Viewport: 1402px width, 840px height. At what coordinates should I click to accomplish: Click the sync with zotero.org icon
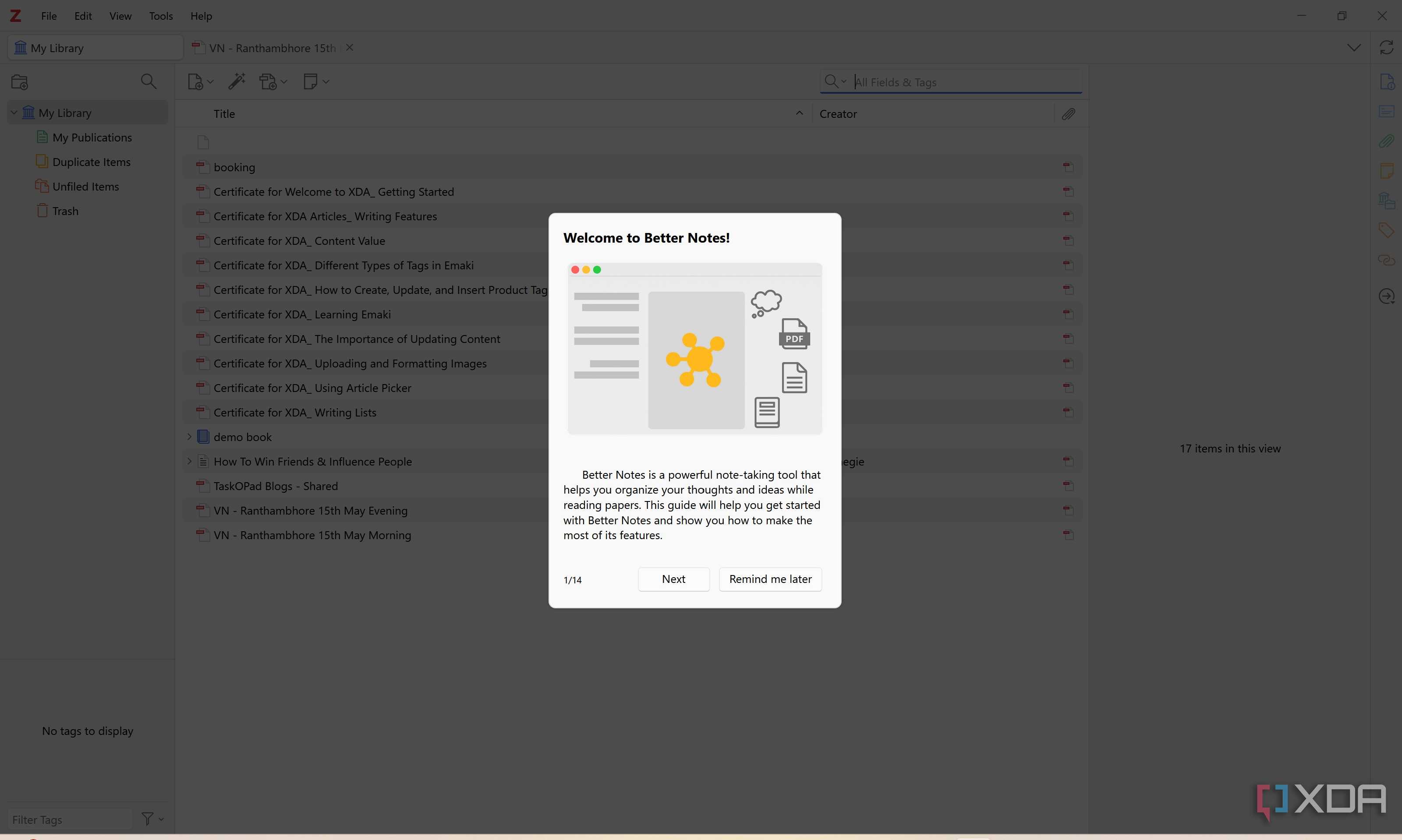coord(1386,48)
